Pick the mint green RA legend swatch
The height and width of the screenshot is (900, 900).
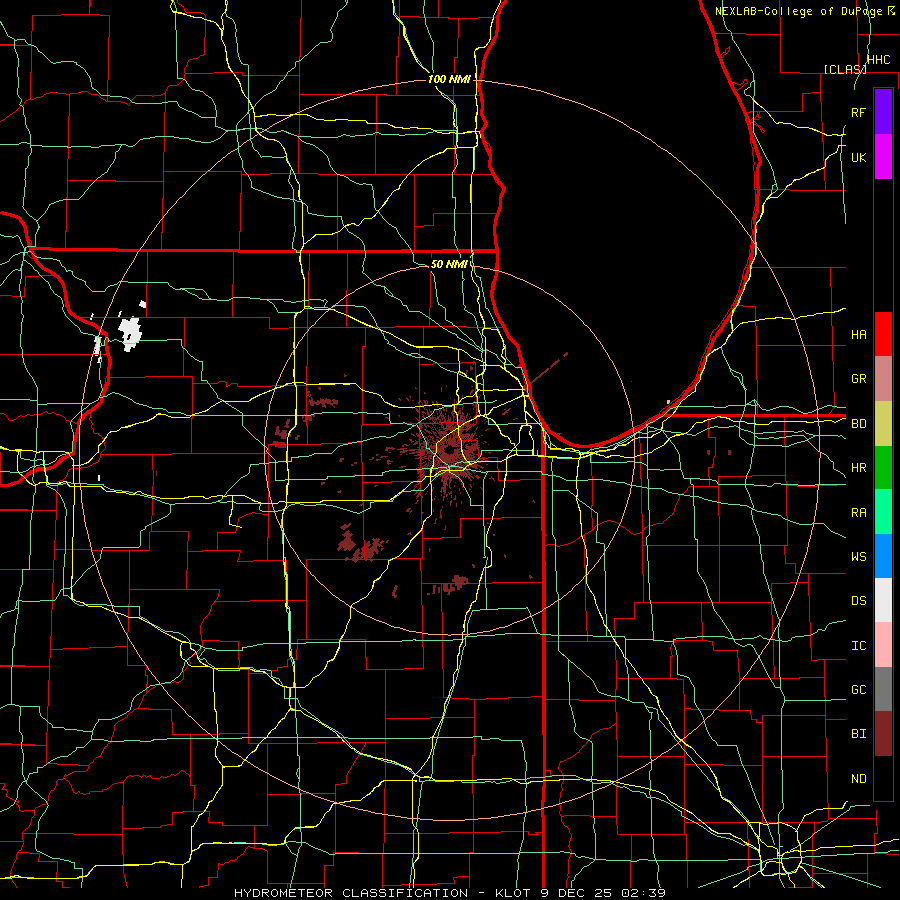[x=883, y=512]
